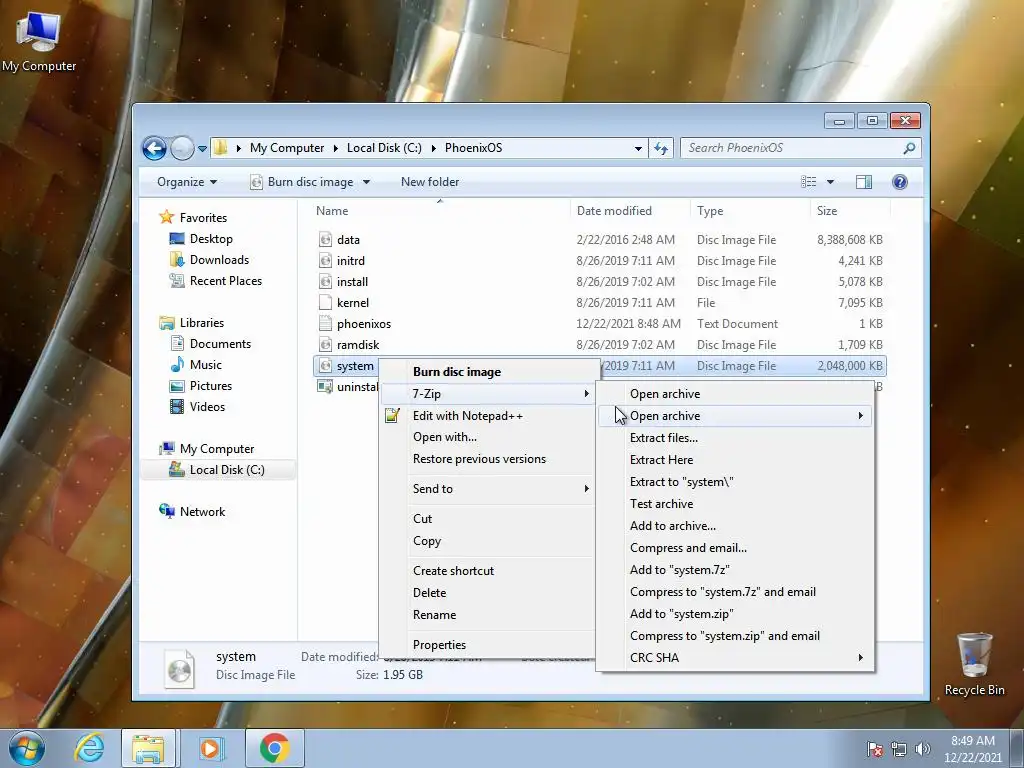Choose Rename in context menu

(x=487, y=615)
